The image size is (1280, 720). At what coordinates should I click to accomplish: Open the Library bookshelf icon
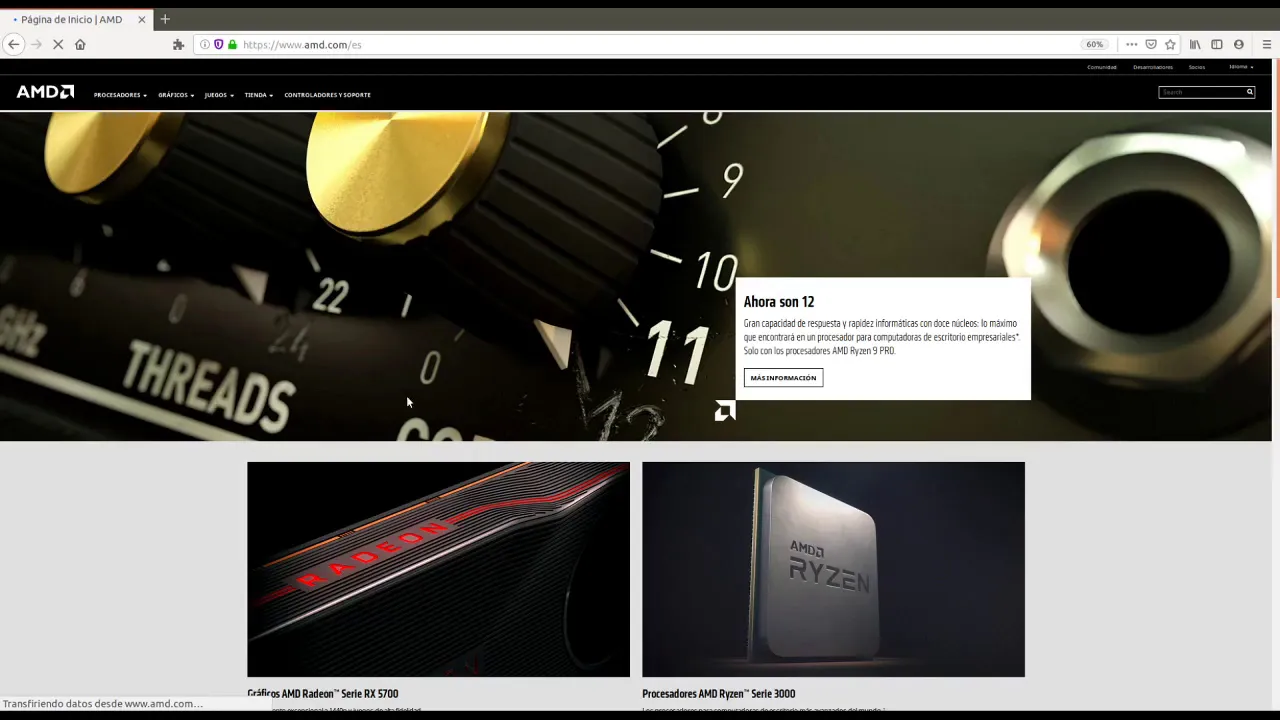pyautogui.click(x=1195, y=44)
